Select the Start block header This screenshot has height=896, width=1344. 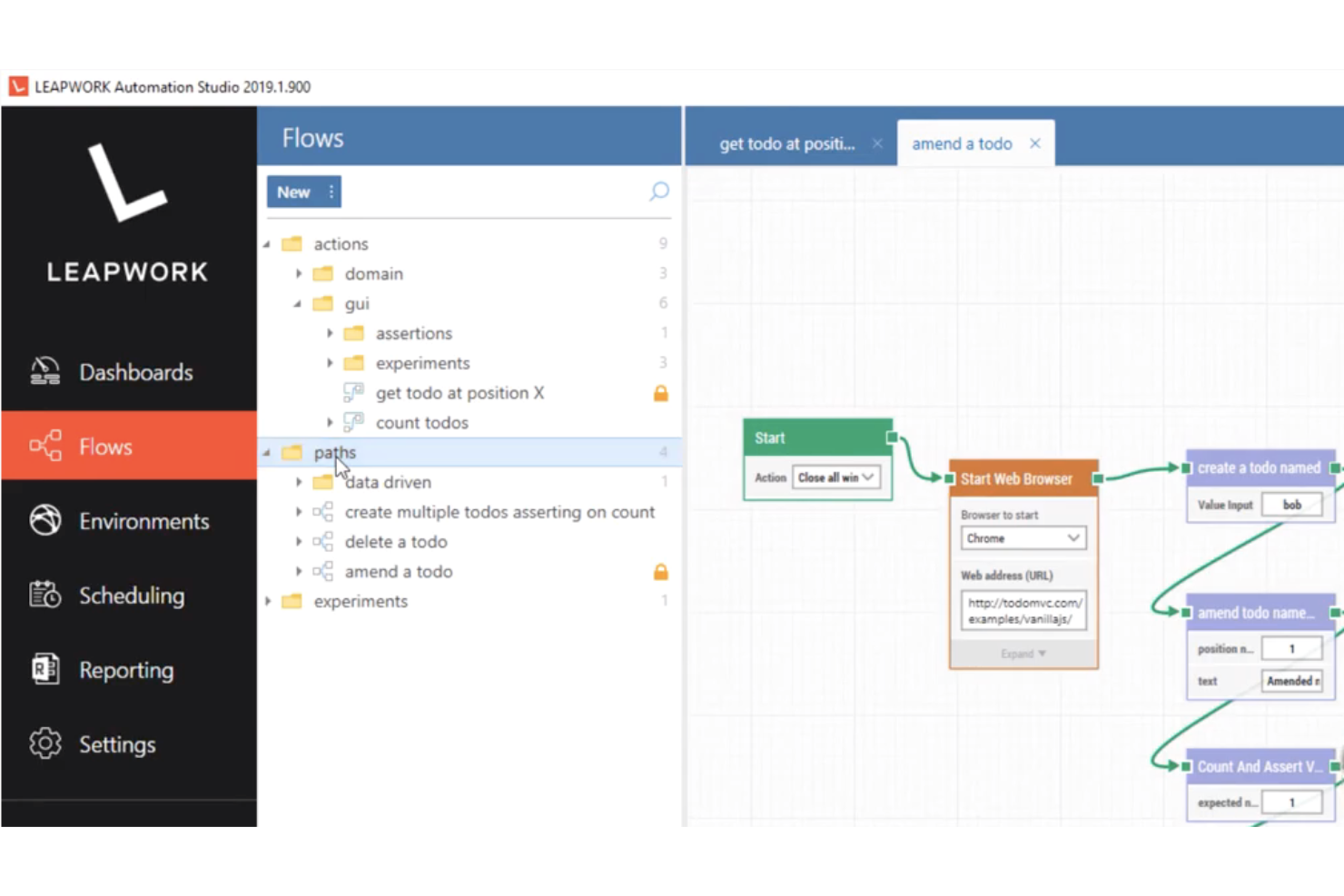tap(817, 438)
